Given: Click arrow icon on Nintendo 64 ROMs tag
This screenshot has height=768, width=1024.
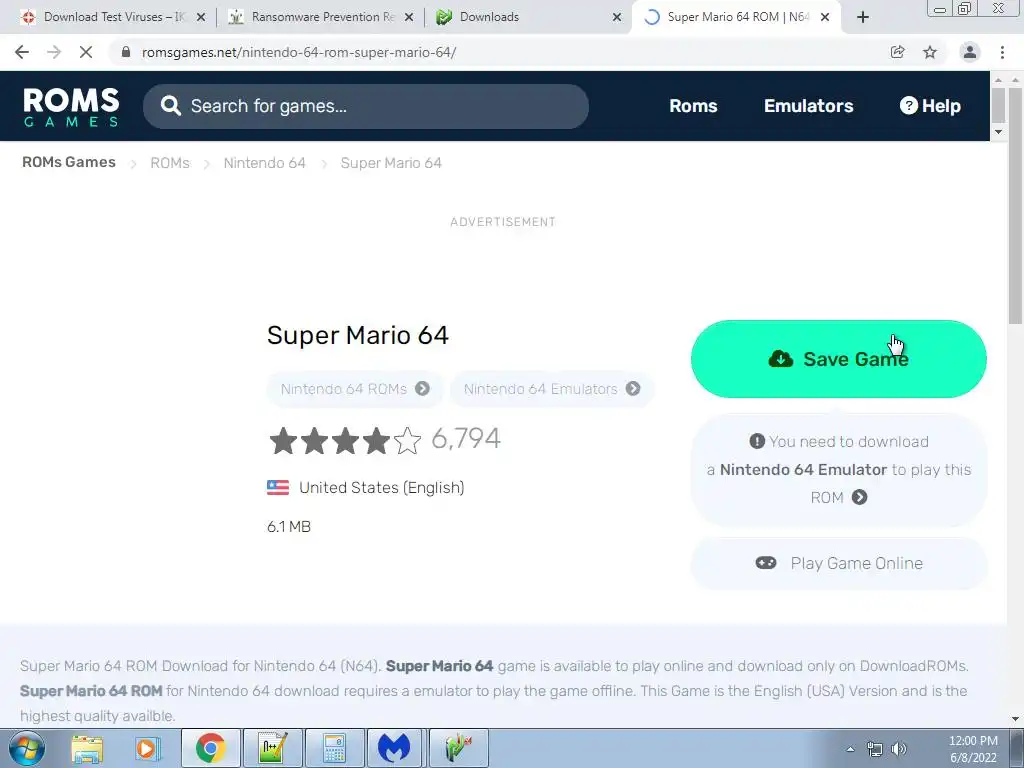Looking at the screenshot, I should pos(423,389).
